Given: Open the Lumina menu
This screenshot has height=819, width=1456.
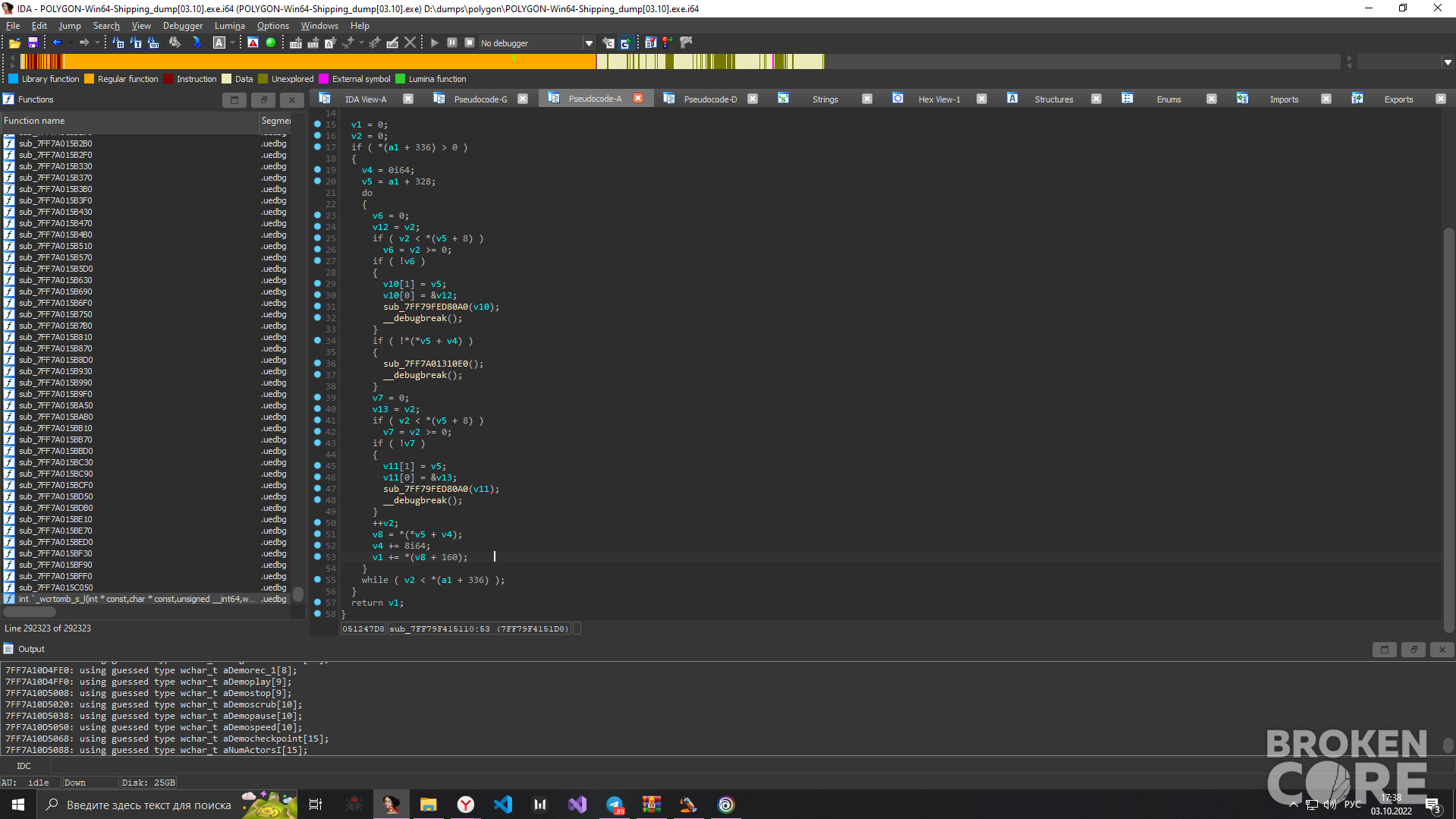Looking at the screenshot, I should click(x=229, y=25).
